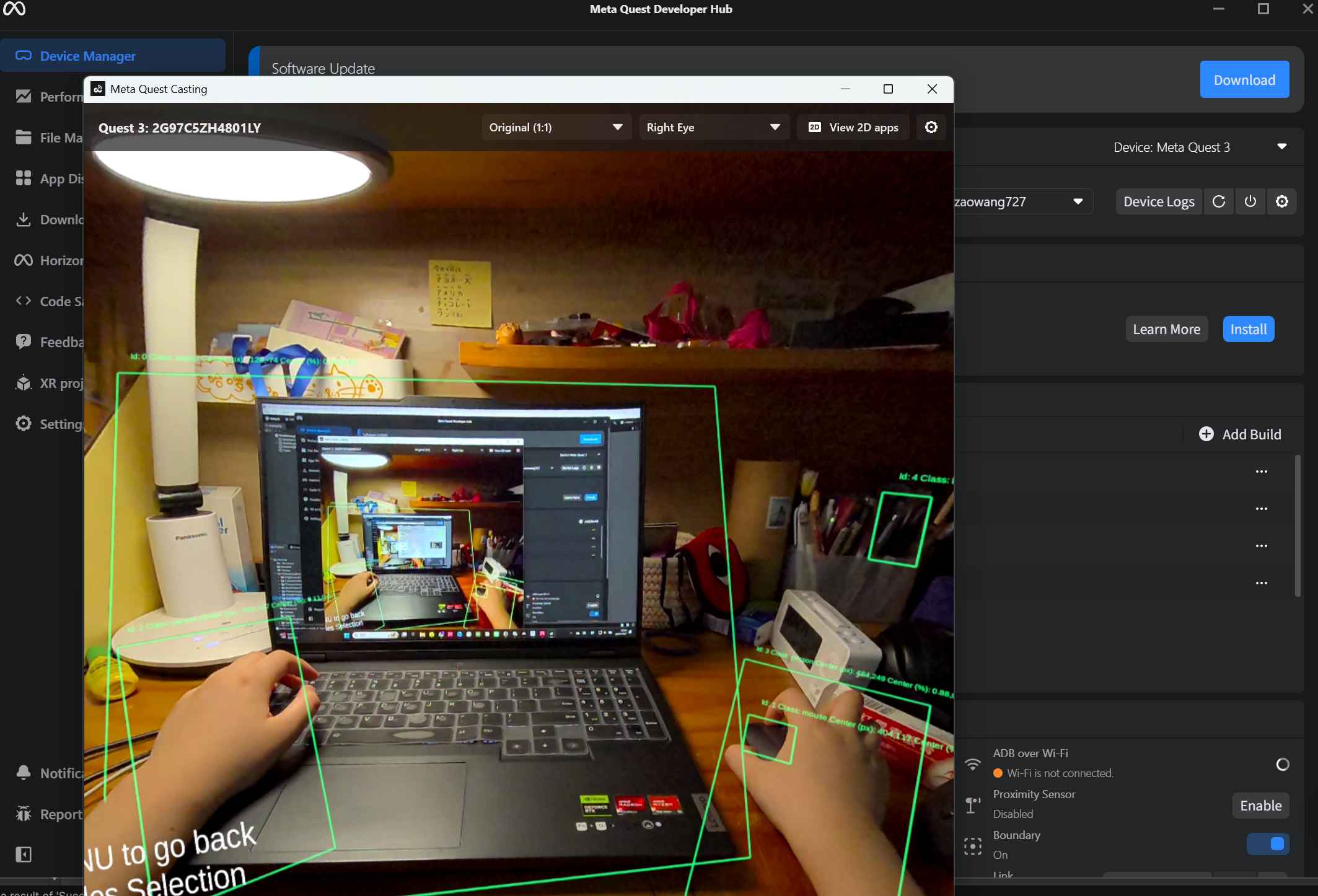Expand the Right Eye selection dropdown

pos(713,127)
